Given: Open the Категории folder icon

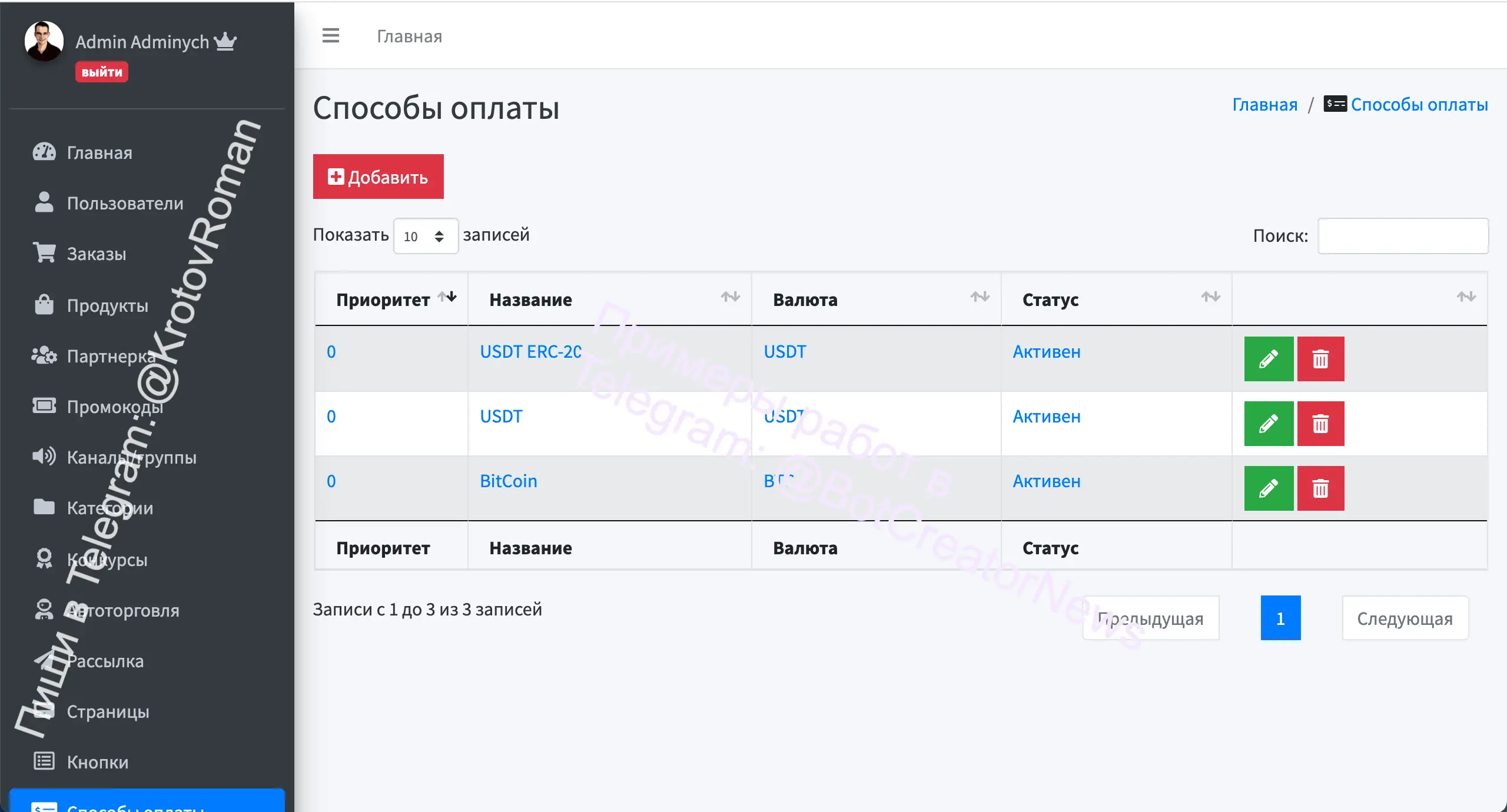Looking at the screenshot, I should click(x=44, y=507).
